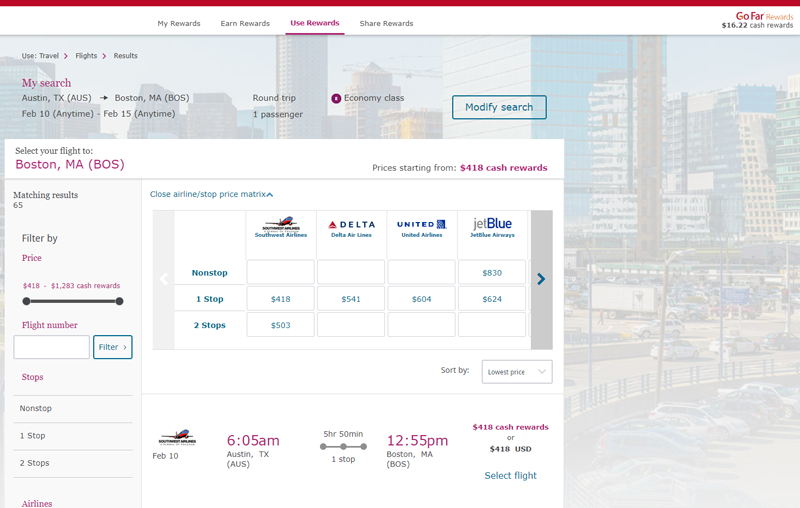Viewport: 800px width, 508px height.
Task: Click the United Airlines logo
Action: (421, 226)
